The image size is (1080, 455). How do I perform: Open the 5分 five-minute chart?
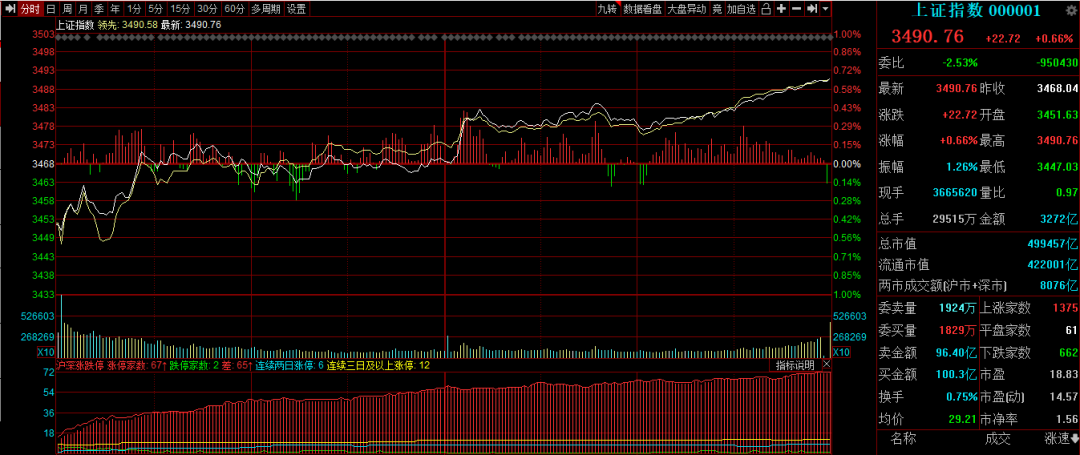pyautogui.click(x=156, y=9)
